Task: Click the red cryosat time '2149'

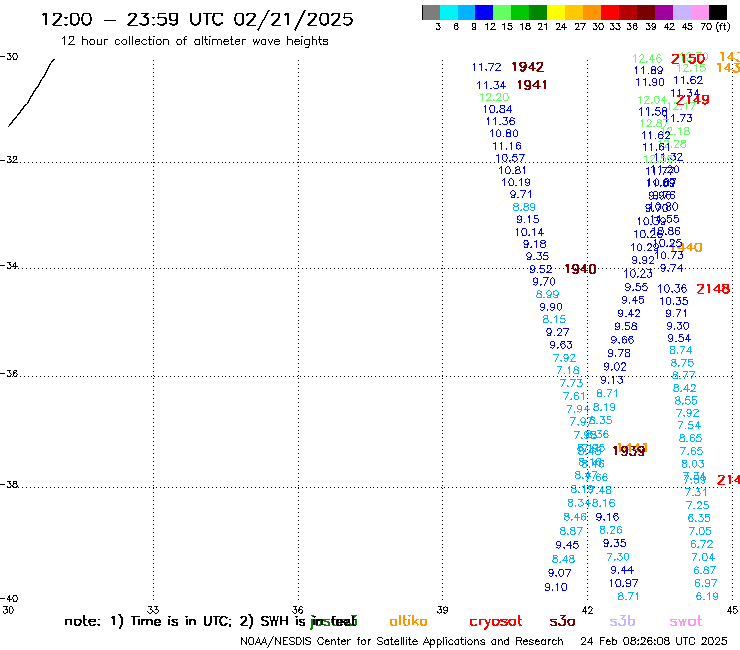Action: pos(692,100)
